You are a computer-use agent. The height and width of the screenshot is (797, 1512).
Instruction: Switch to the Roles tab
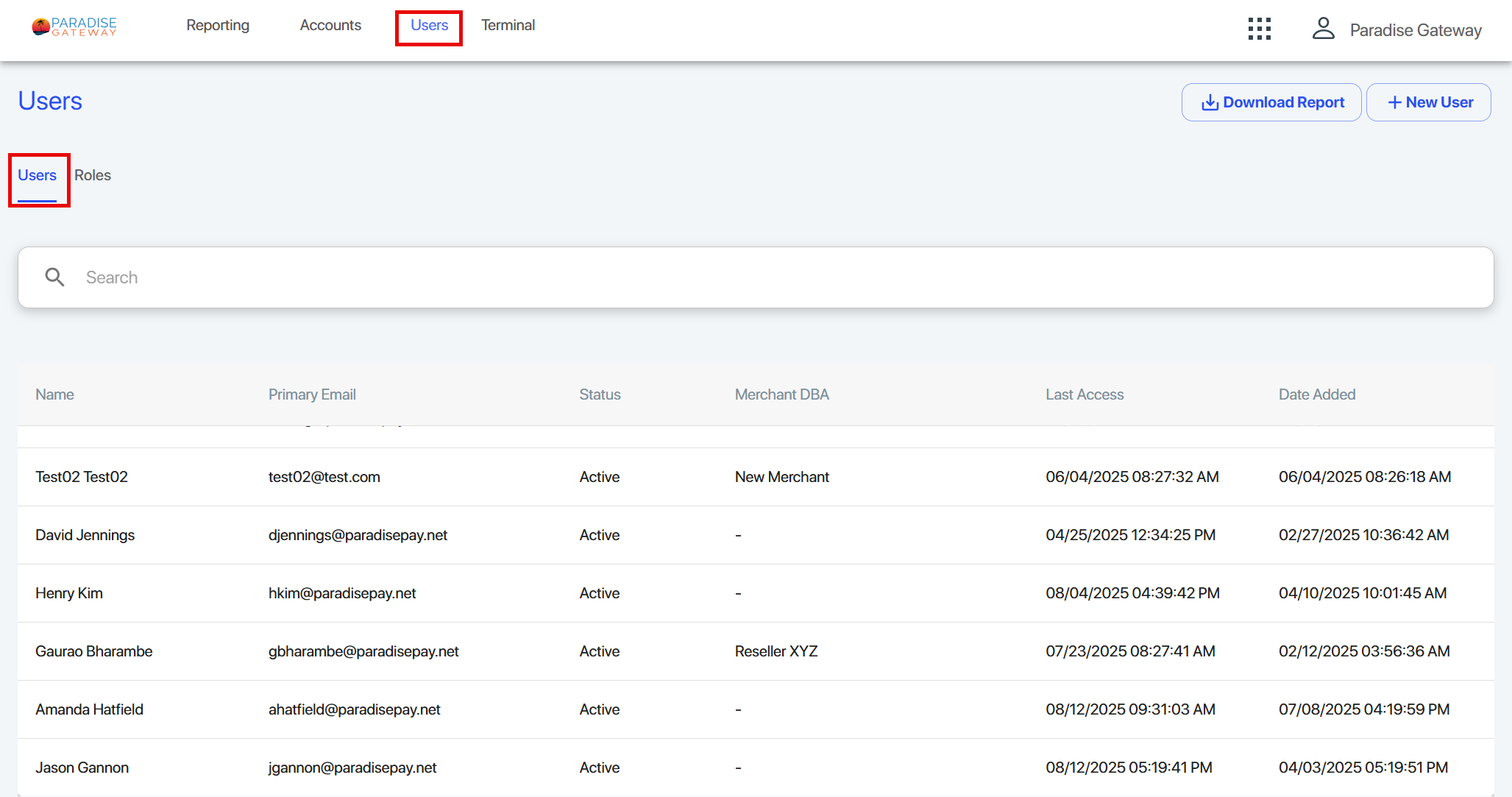93,175
